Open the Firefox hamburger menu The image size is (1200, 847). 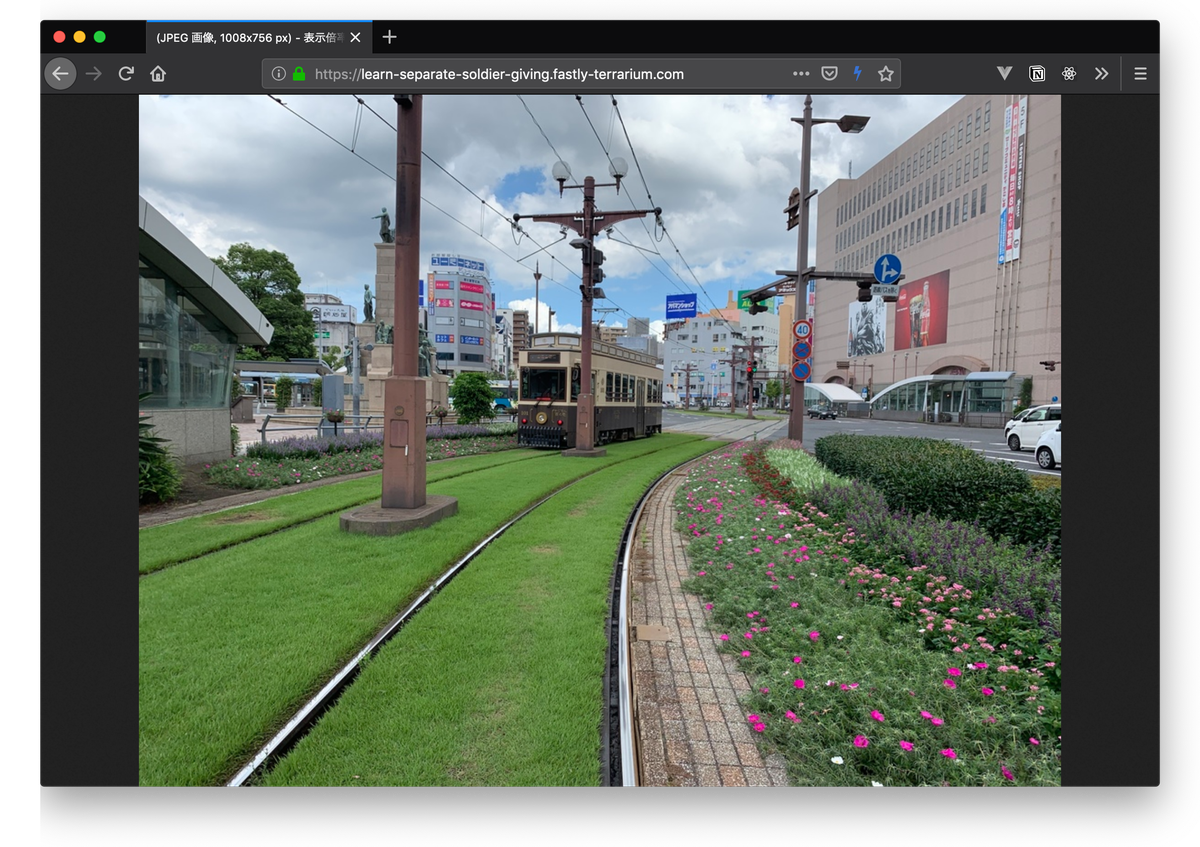(1140, 74)
